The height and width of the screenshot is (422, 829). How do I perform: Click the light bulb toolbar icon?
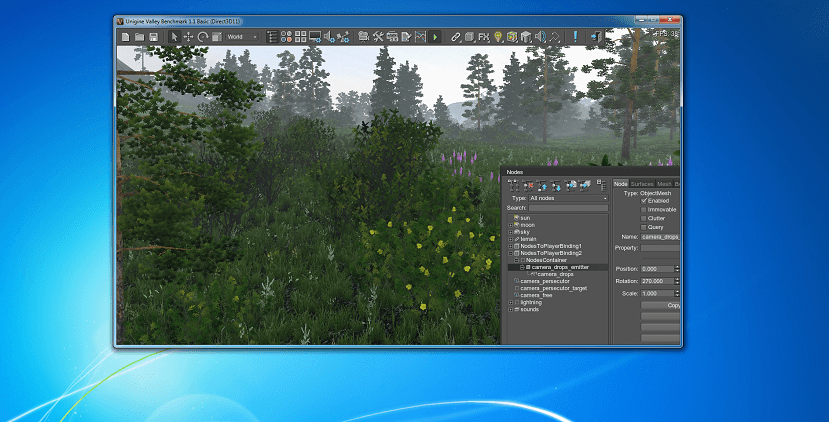pyautogui.click(x=498, y=36)
